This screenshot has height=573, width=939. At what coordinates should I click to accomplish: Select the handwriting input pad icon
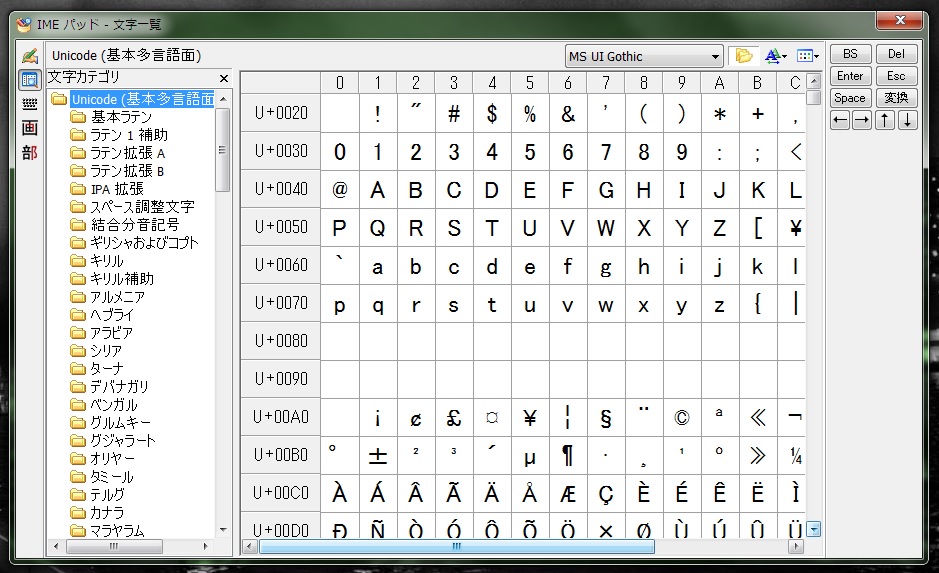[x=30, y=56]
